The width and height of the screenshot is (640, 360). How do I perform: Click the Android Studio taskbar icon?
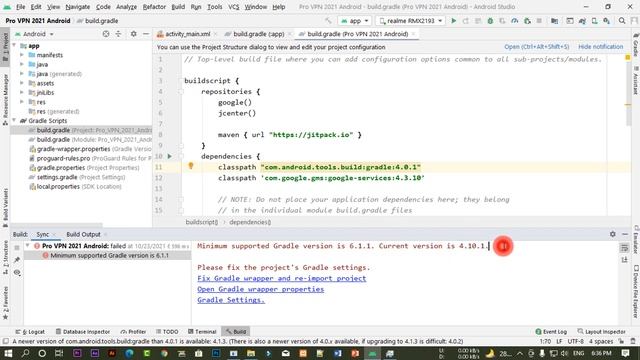click(372, 353)
